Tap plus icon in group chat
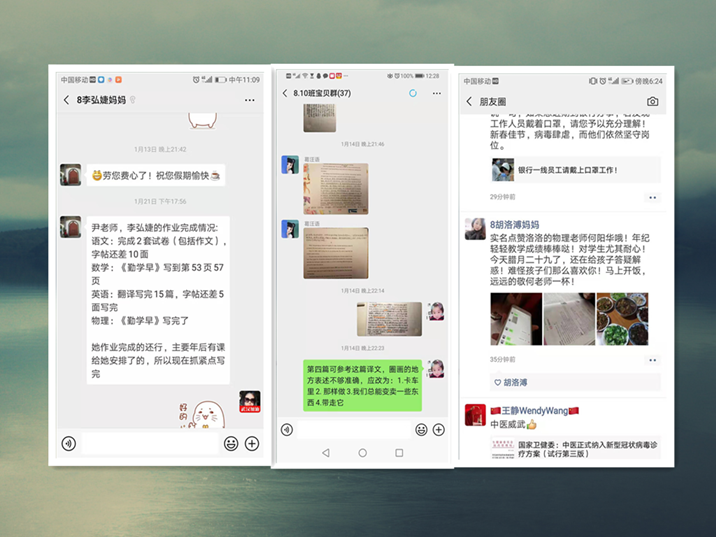716x537 pixels. coord(438,430)
